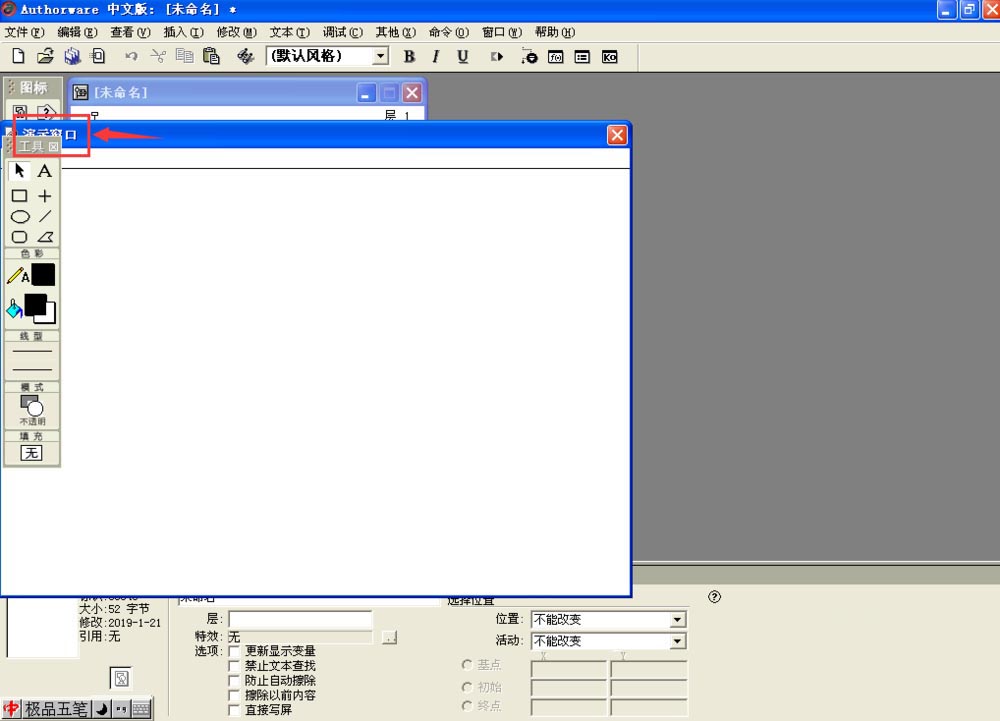Open the Modify menu

237,32
